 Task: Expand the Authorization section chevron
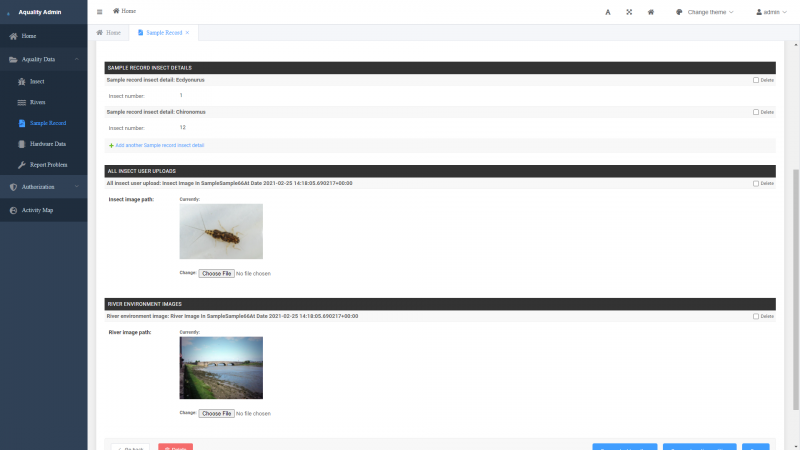77,187
